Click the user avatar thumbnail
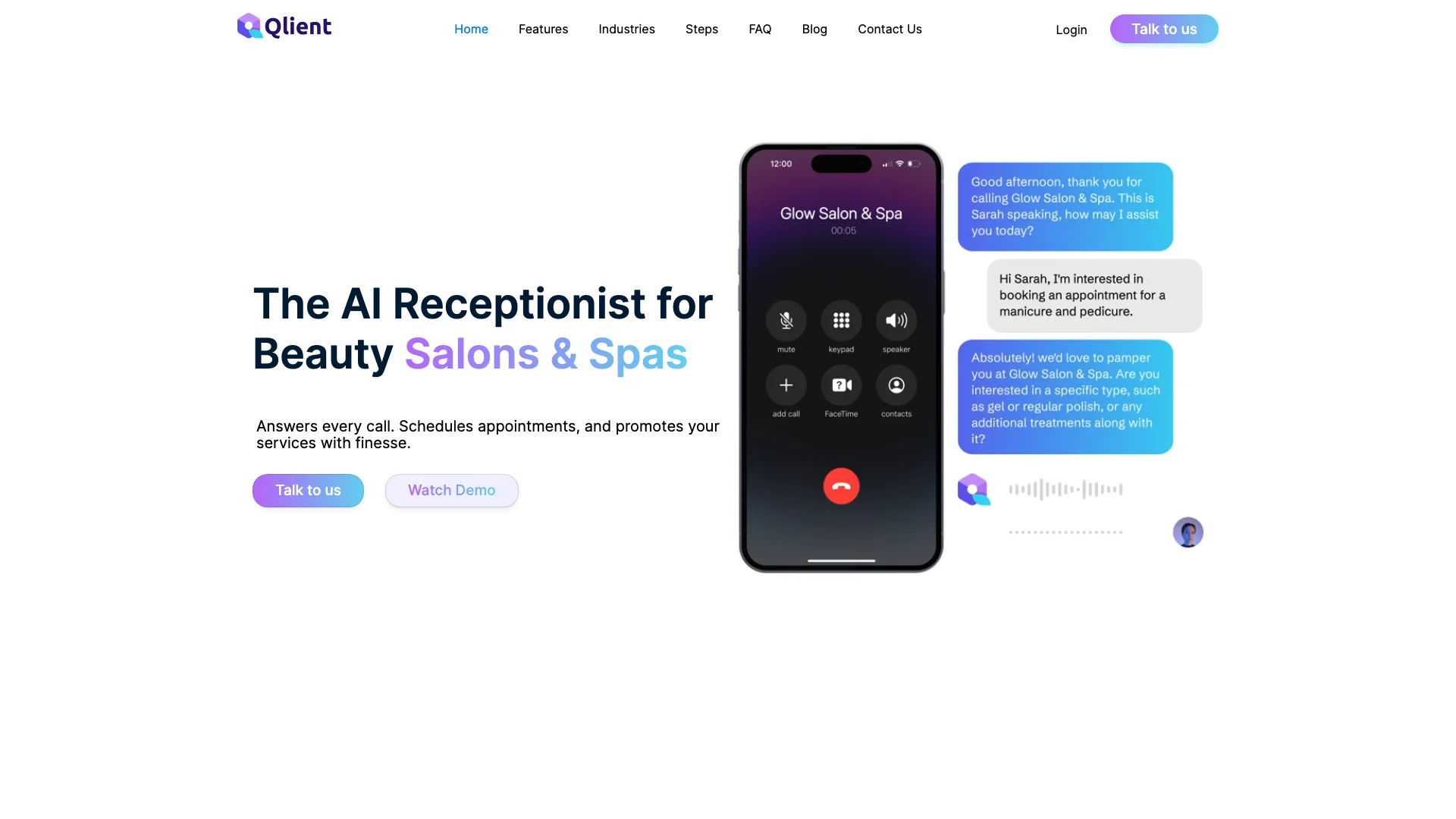Screen dimensions: 1456x819 pyautogui.click(x=1188, y=531)
